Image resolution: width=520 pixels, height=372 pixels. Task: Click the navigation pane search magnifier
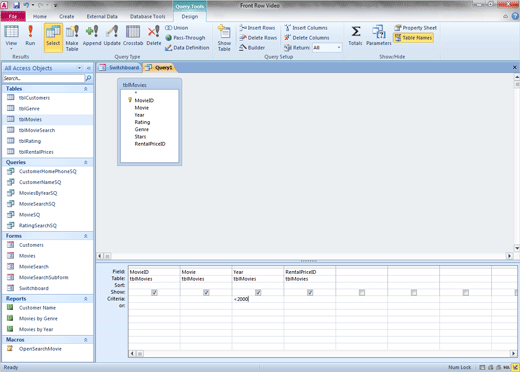(88, 78)
